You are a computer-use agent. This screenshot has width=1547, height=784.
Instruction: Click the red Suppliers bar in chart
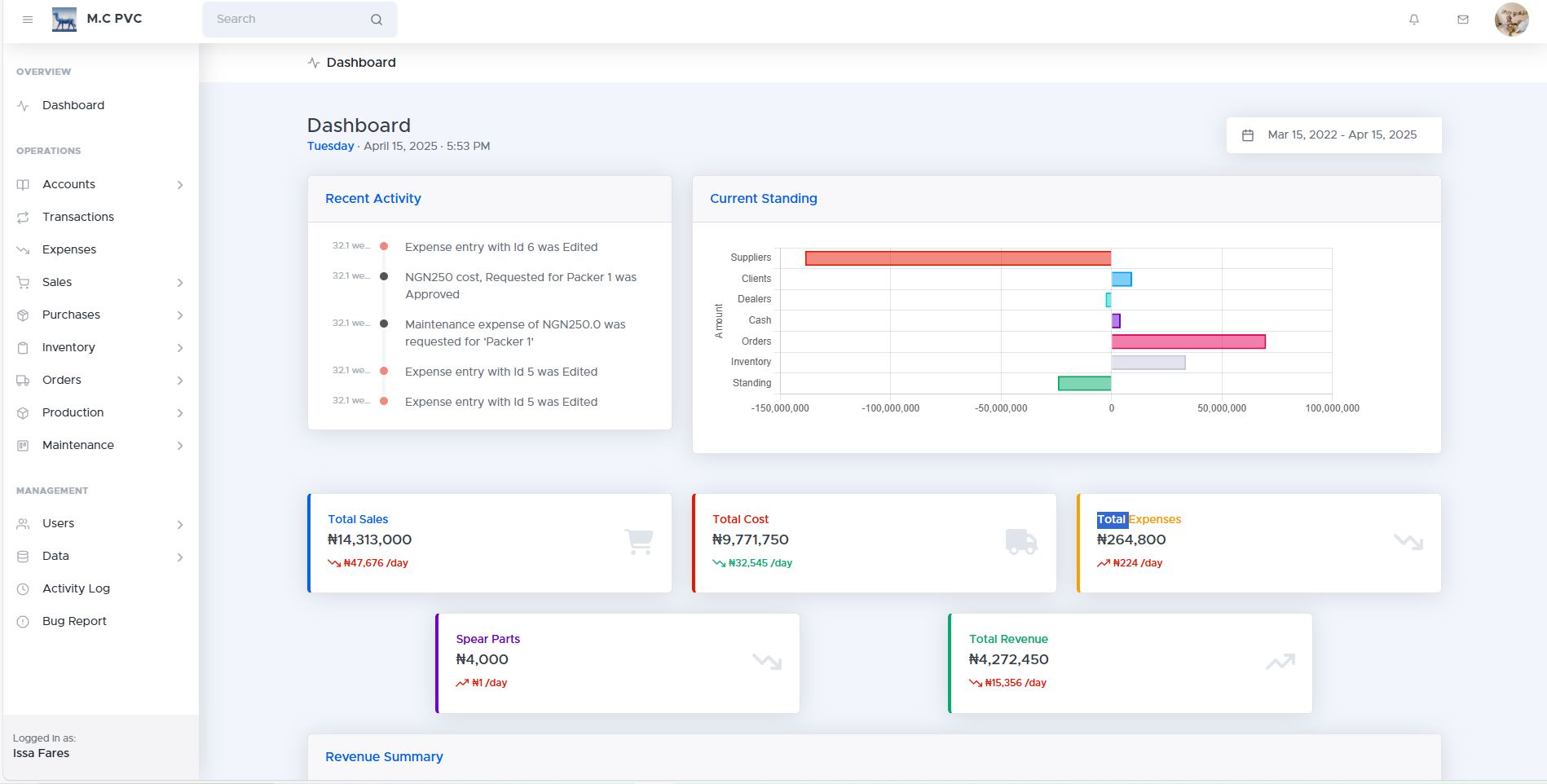coord(958,258)
